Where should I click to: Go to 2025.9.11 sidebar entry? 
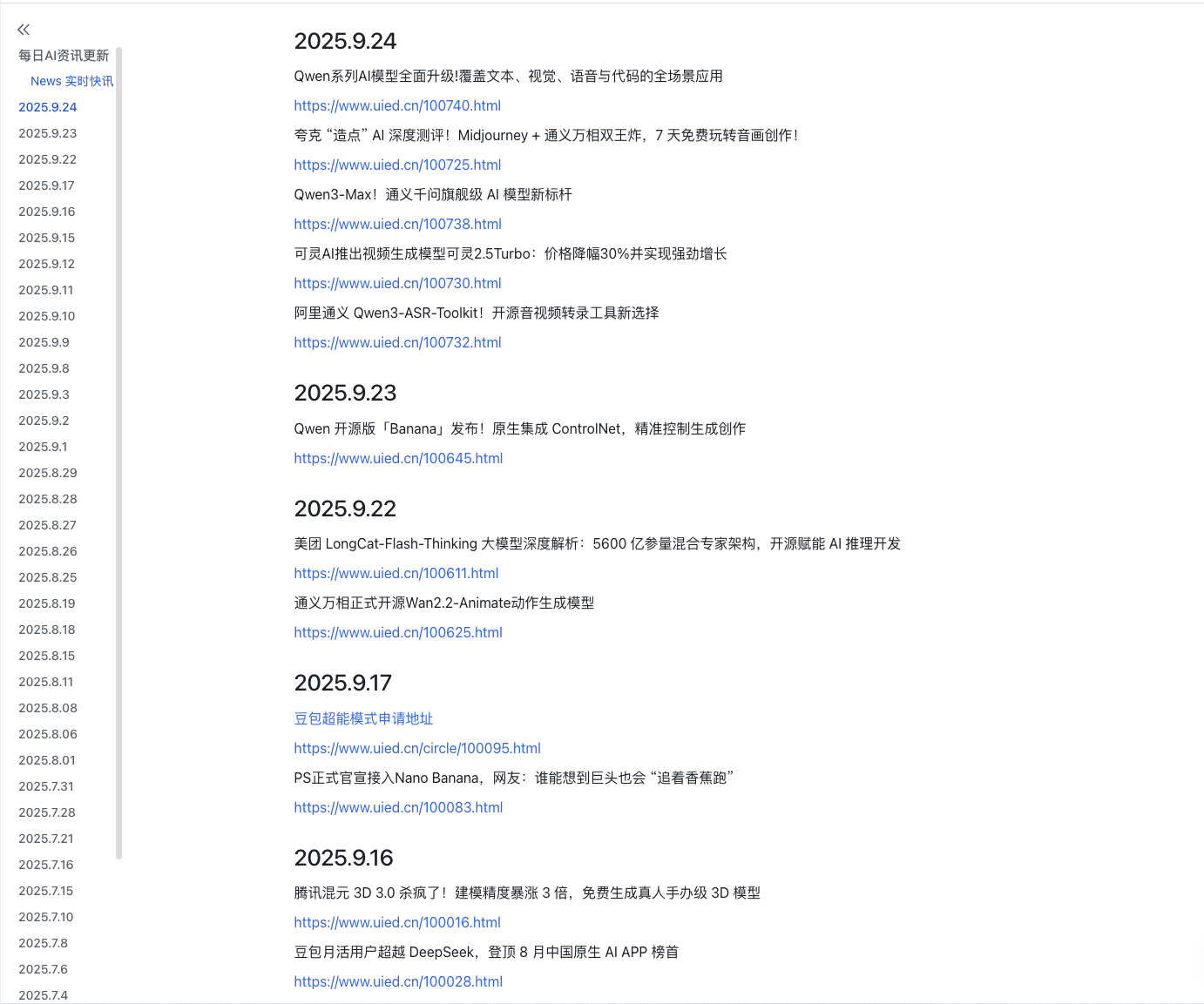pyautogui.click(x=46, y=290)
